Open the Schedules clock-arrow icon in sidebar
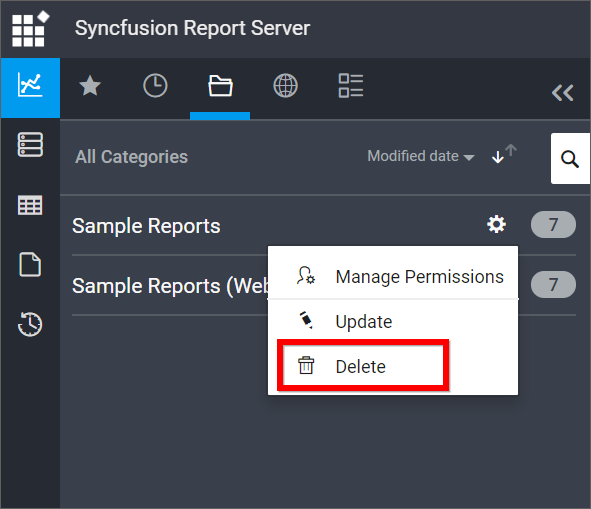591x509 pixels. coord(30,324)
